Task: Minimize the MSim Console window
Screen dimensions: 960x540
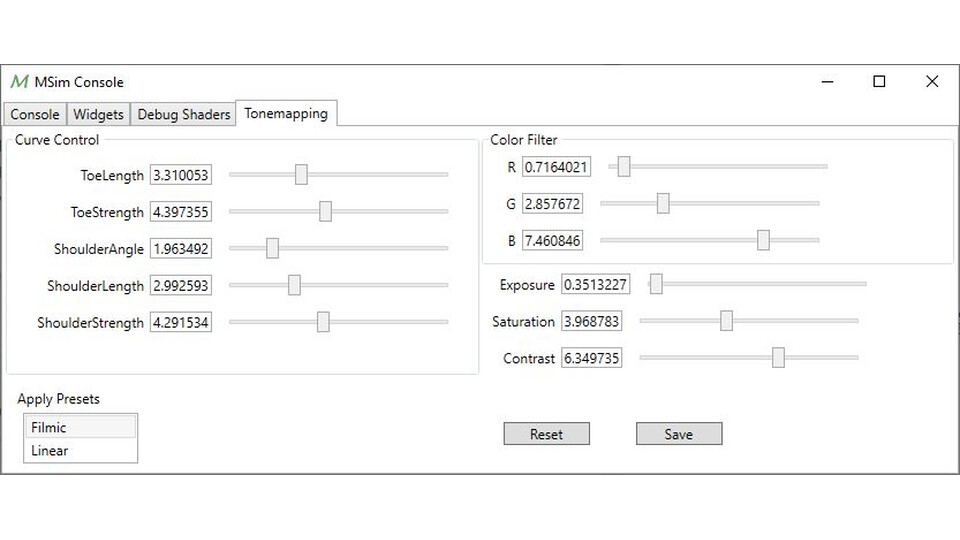Action: 827,81
